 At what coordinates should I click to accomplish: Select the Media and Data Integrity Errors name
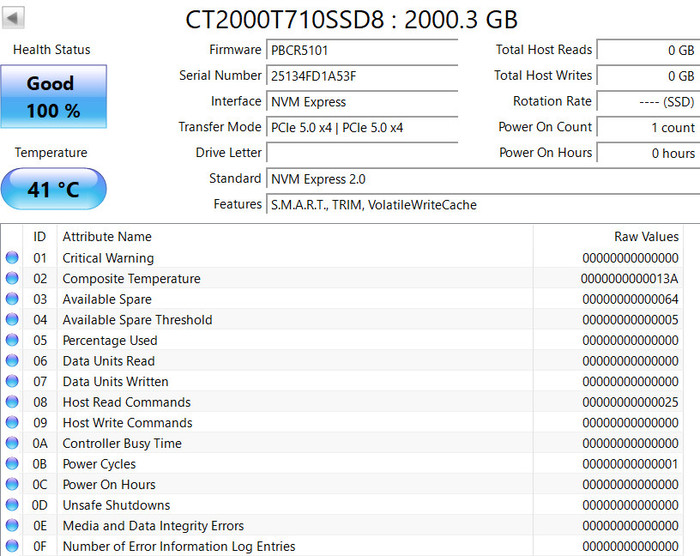click(153, 526)
